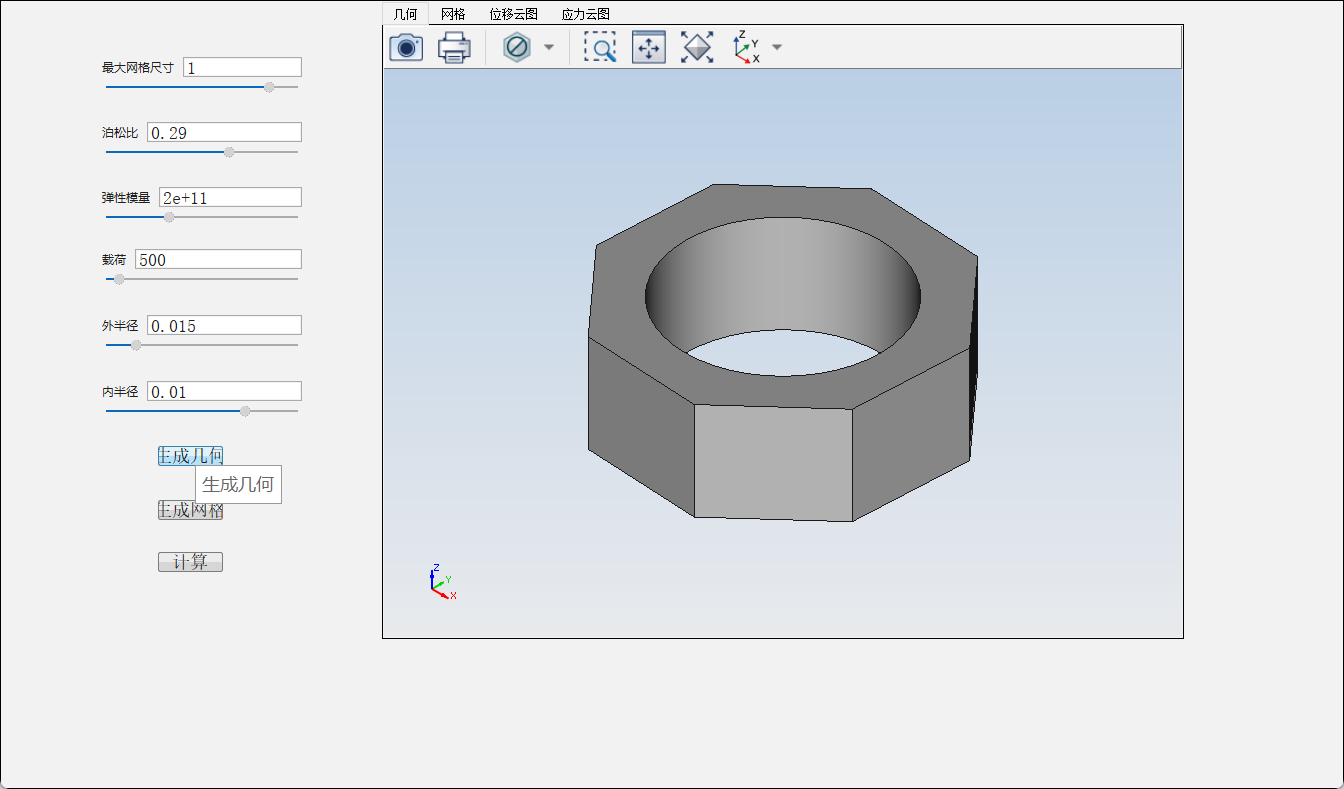Click the 外半径 slider handle
The width and height of the screenshot is (1344, 789).
point(136,345)
